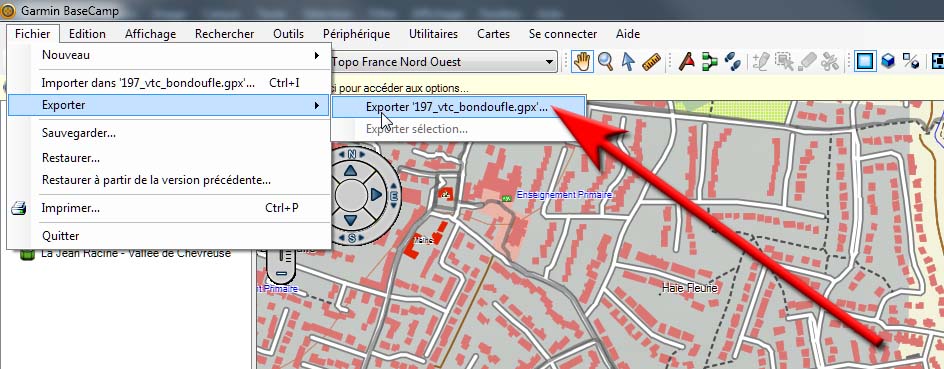Screen dimensions: 944x369
Task: Pan map east with compass arrow
Action: pos(376,194)
